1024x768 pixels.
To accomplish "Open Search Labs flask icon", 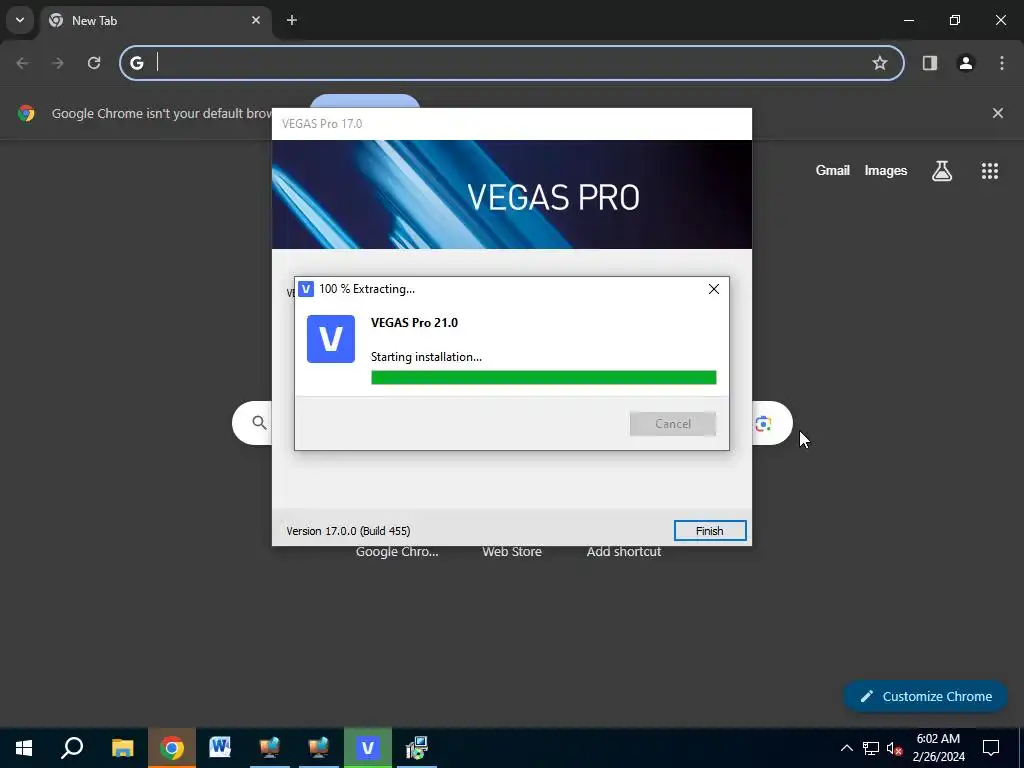I will (x=942, y=171).
